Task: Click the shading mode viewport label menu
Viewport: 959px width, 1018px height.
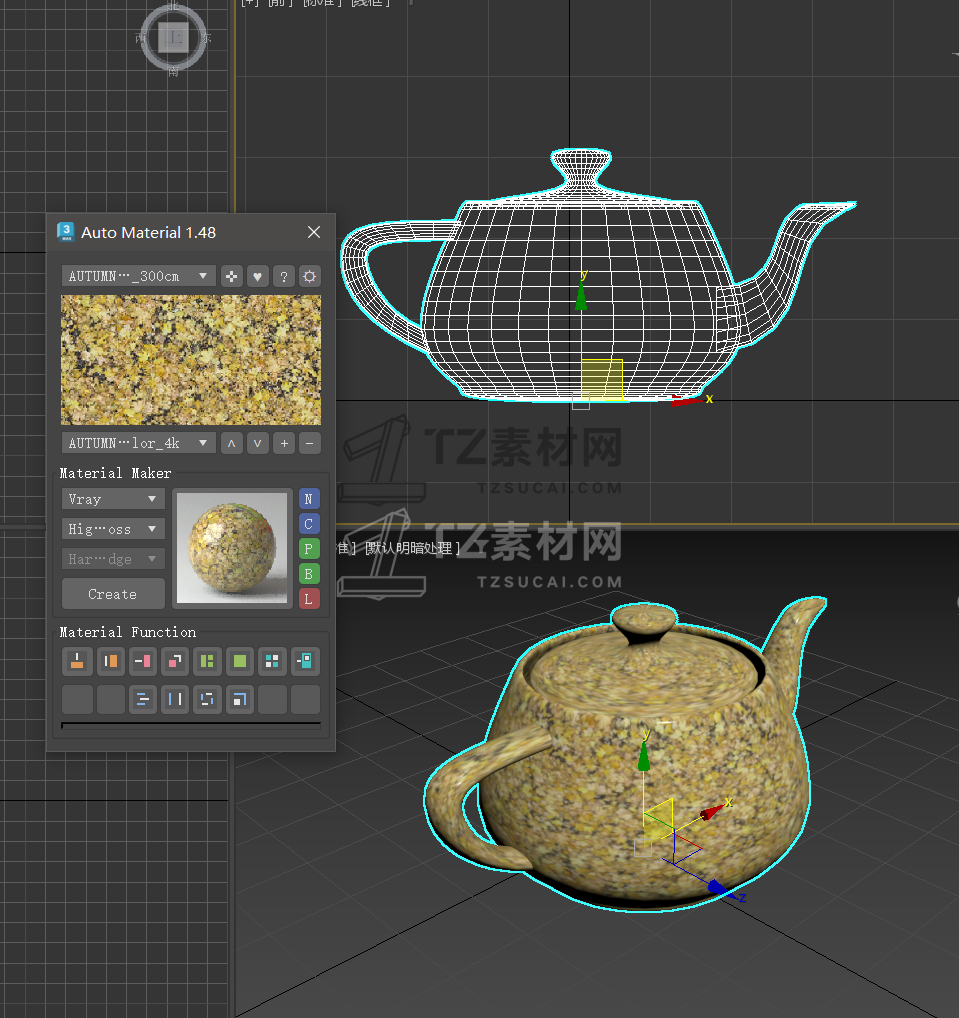Action: (x=412, y=548)
